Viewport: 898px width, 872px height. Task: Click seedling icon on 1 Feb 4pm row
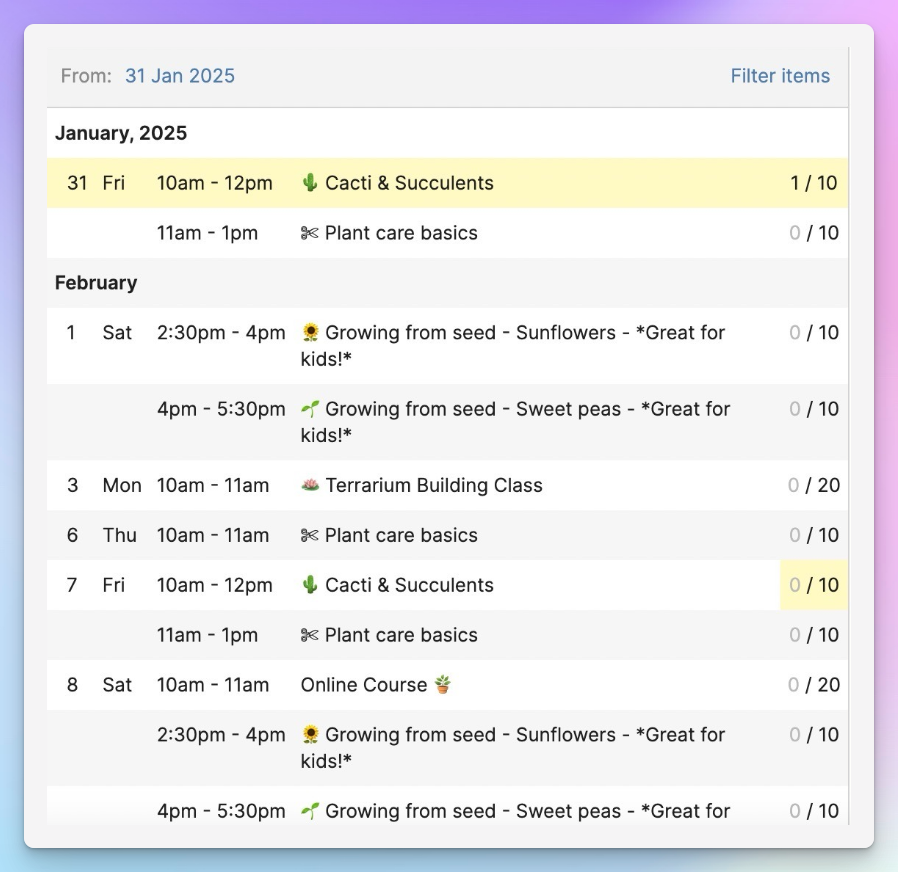(x=310, y=409)
